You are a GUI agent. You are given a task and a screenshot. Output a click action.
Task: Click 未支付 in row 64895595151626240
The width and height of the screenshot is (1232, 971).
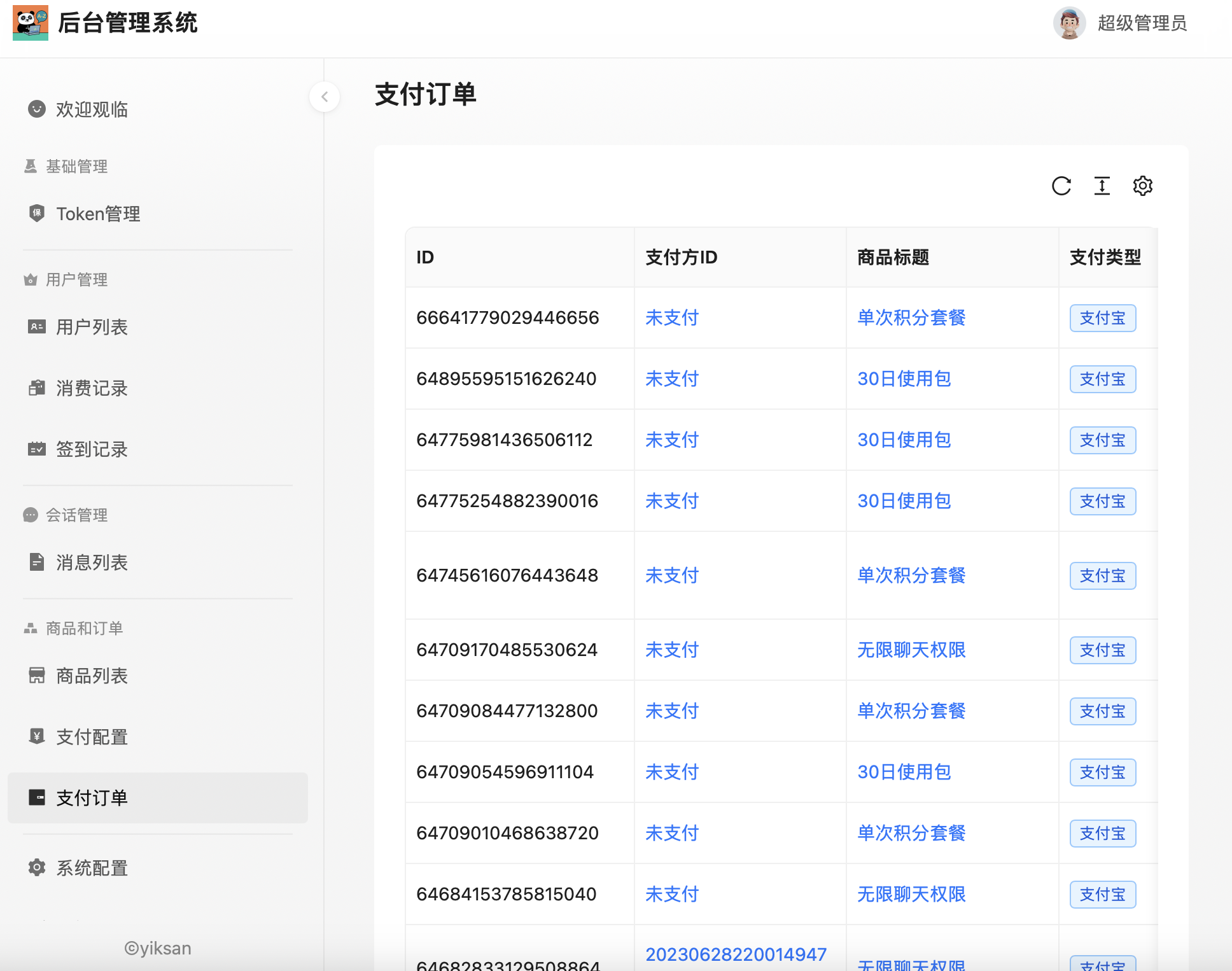672,379
